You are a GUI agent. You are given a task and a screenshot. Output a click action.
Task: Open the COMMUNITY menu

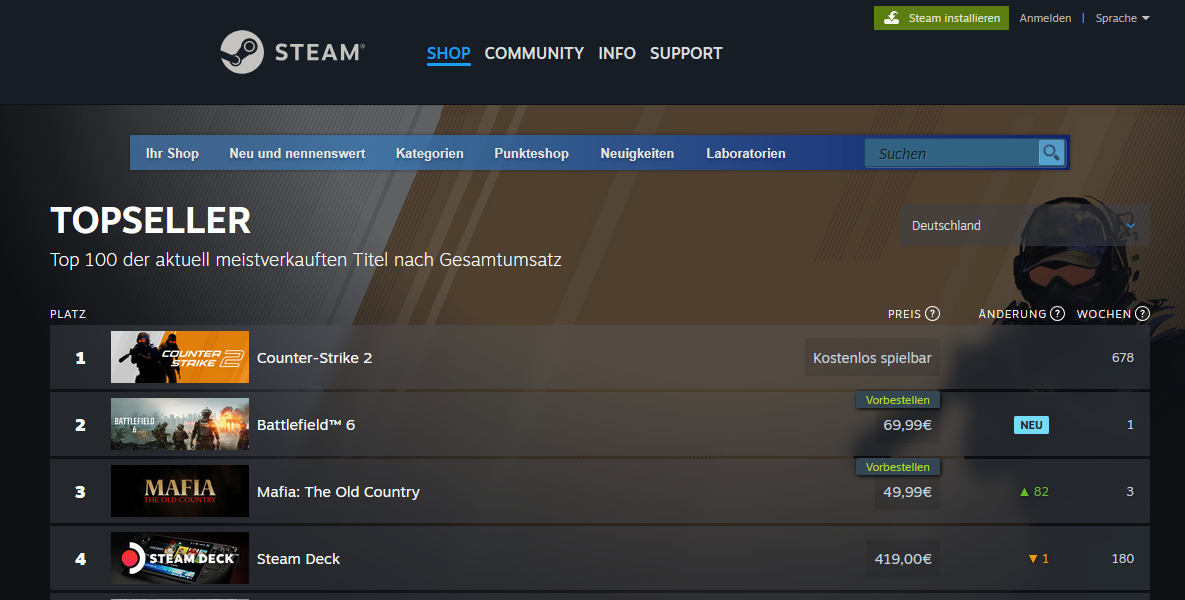tap(534, 53)
